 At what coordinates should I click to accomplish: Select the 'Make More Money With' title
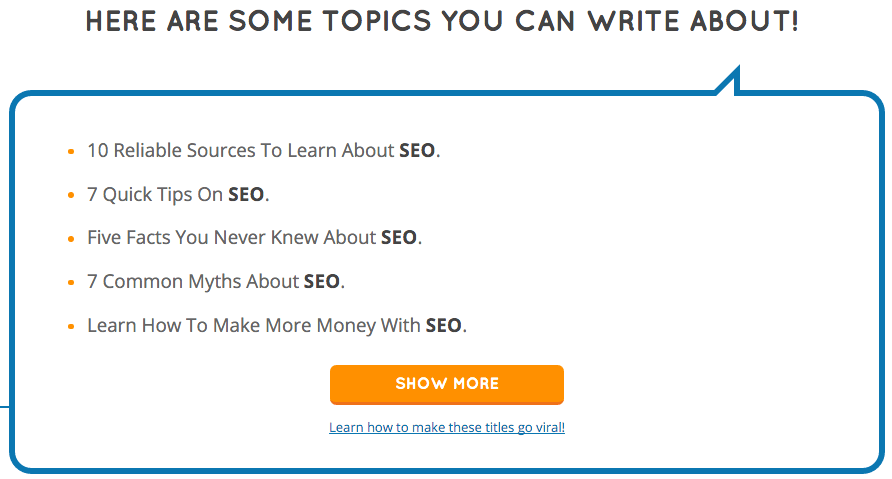pos(254,326)
